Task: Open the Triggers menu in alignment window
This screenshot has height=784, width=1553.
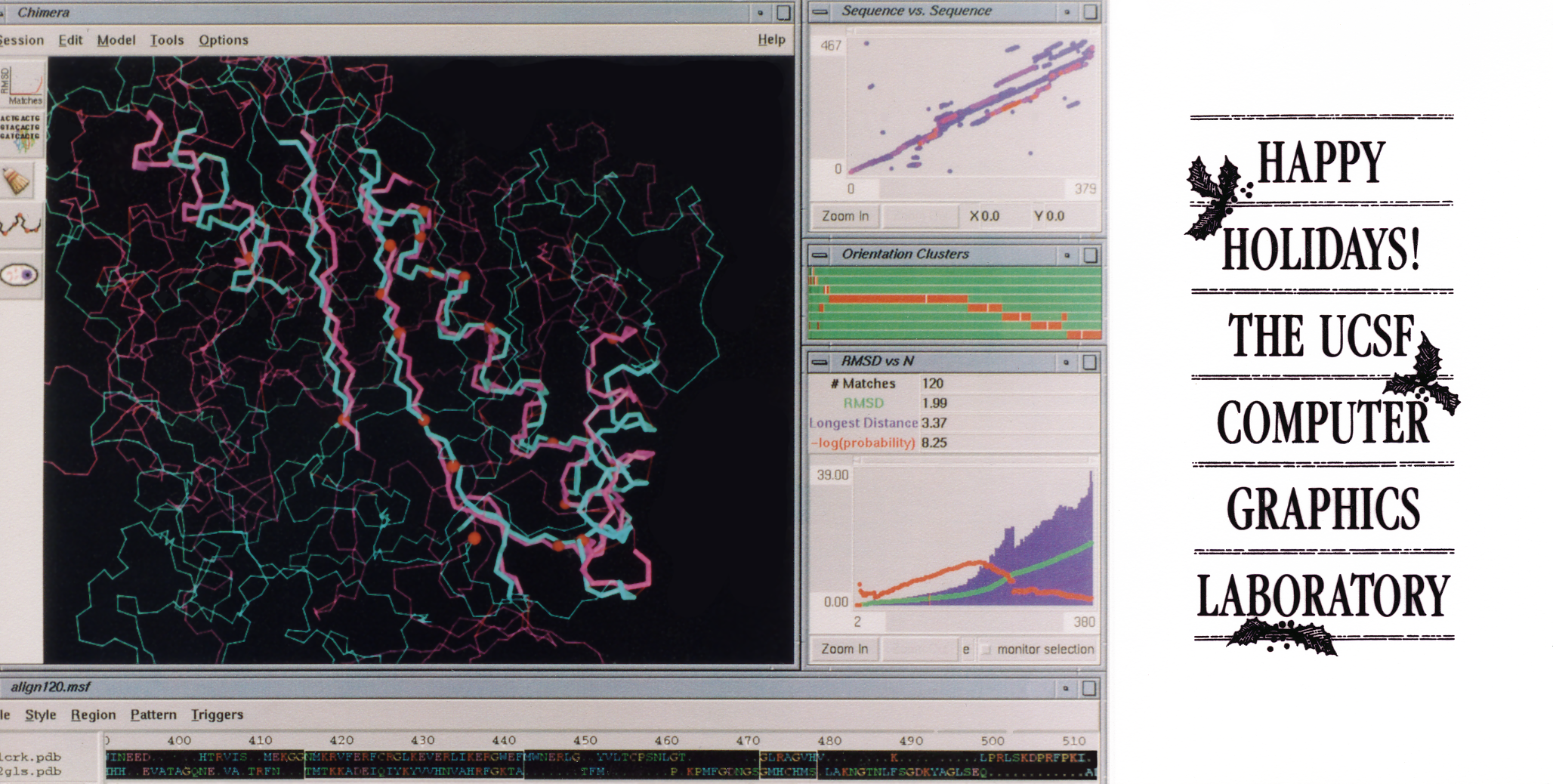Action: pos(217,715)
